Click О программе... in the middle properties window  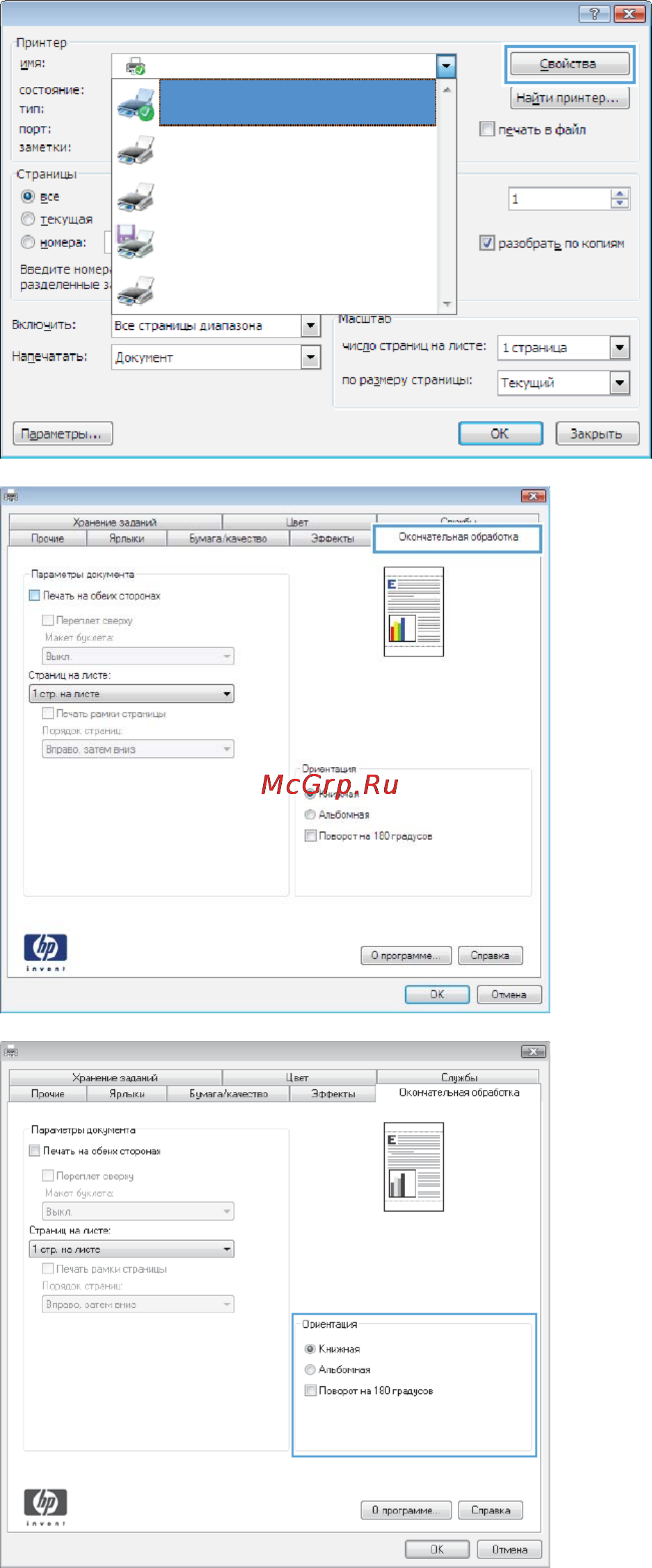tap(406, 956)
